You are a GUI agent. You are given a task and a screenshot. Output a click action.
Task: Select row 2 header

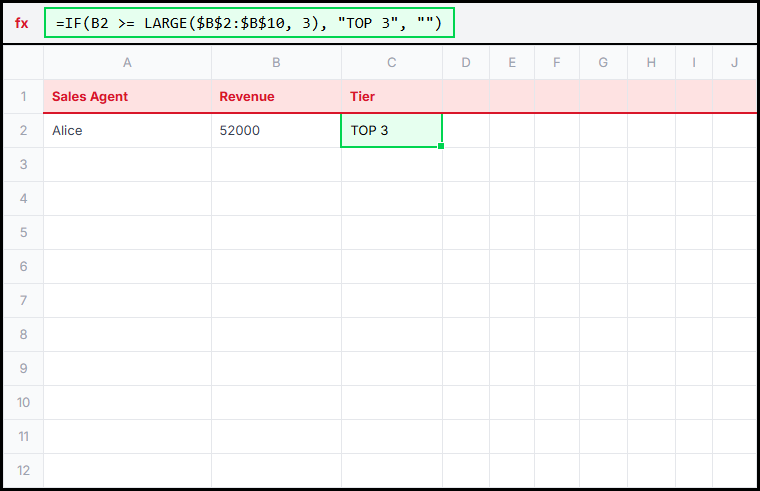click(x=23, y=131)
